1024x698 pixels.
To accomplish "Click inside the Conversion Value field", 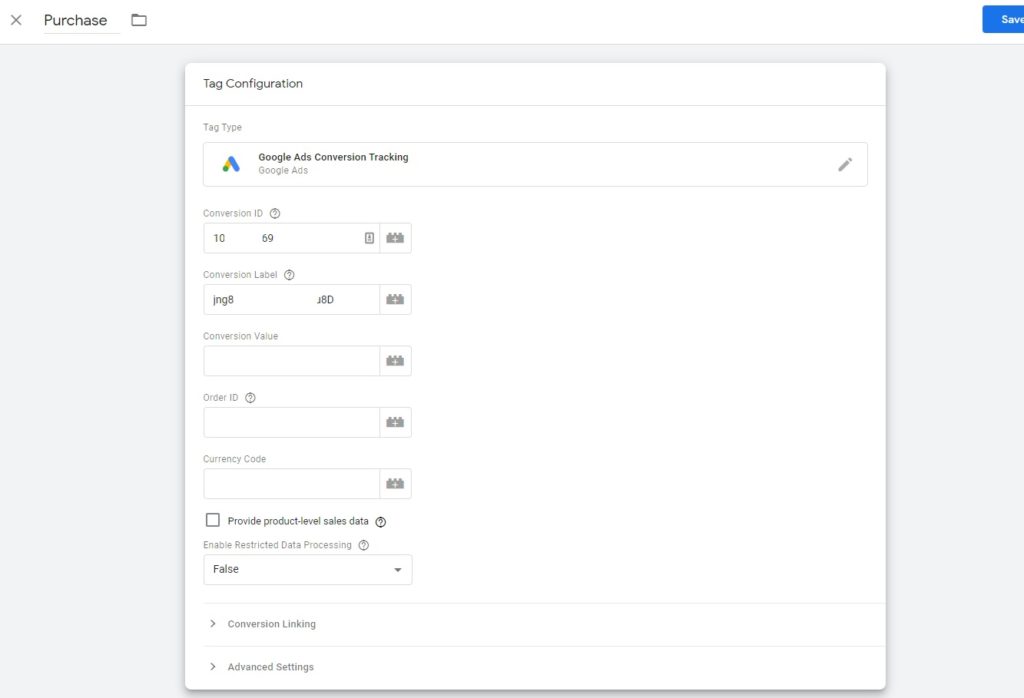I will pos(290,360).
